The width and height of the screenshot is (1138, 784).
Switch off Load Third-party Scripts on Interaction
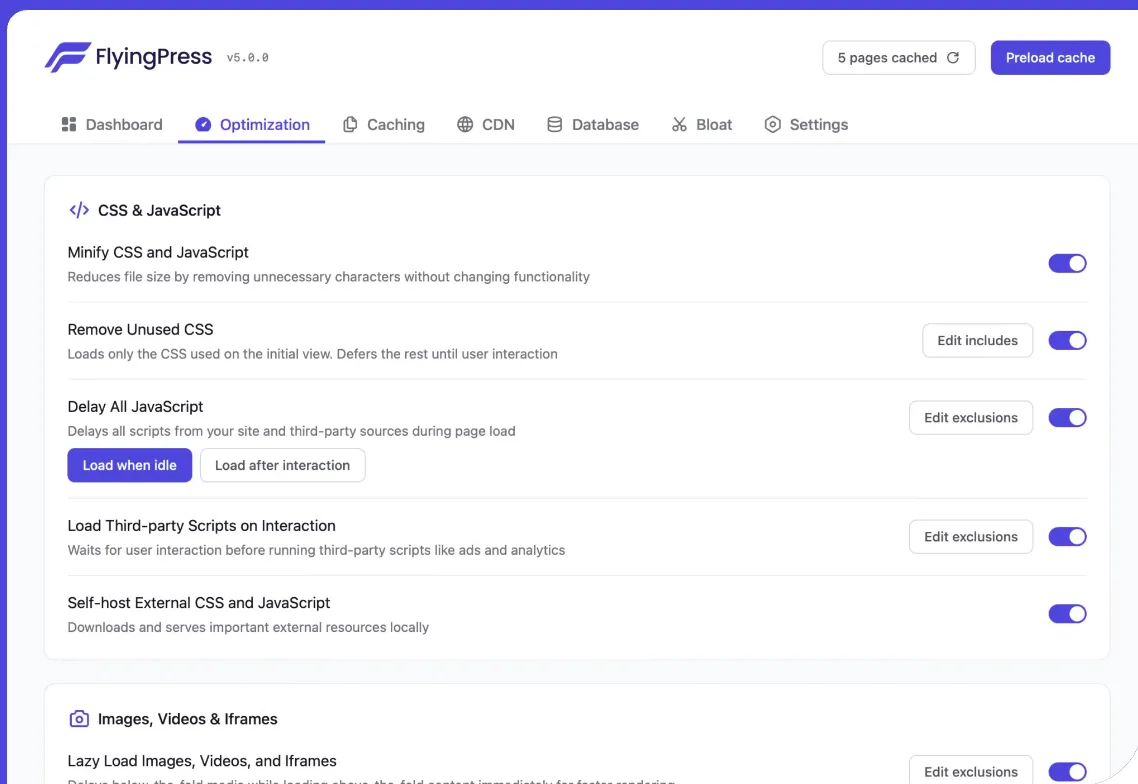click(x=1068, y=536)
